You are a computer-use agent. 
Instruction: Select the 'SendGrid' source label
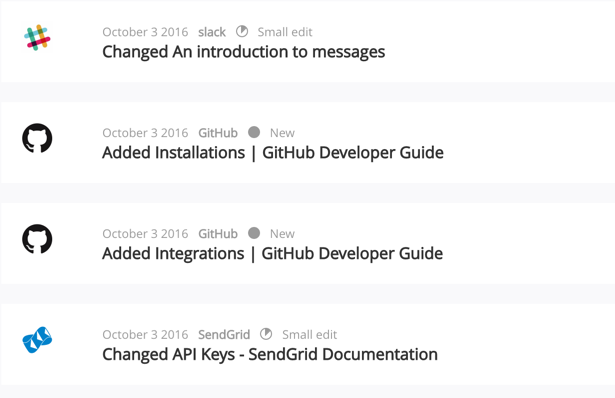pos(224,334)
